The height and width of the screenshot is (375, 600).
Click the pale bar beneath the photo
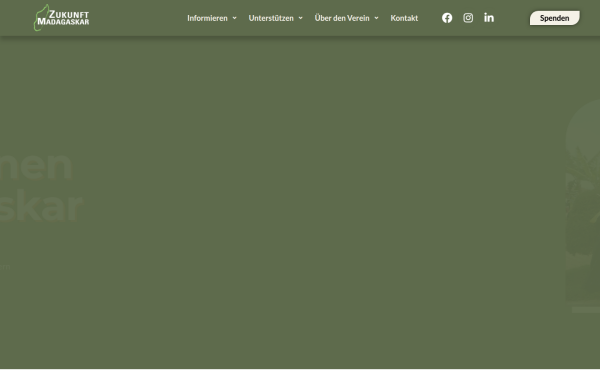pos(586,310)
